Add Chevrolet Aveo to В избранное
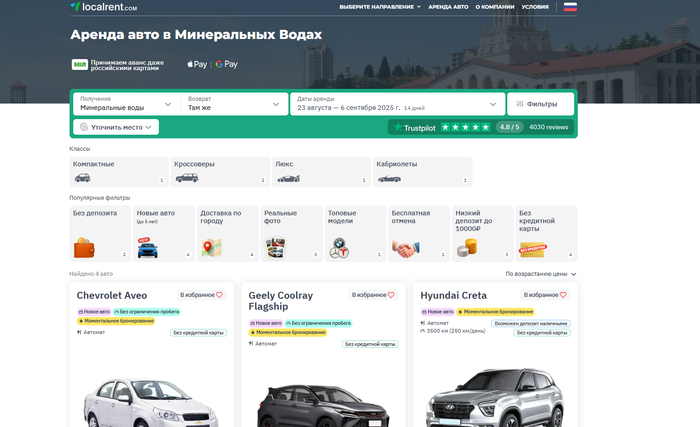 [x=201, y=295]
